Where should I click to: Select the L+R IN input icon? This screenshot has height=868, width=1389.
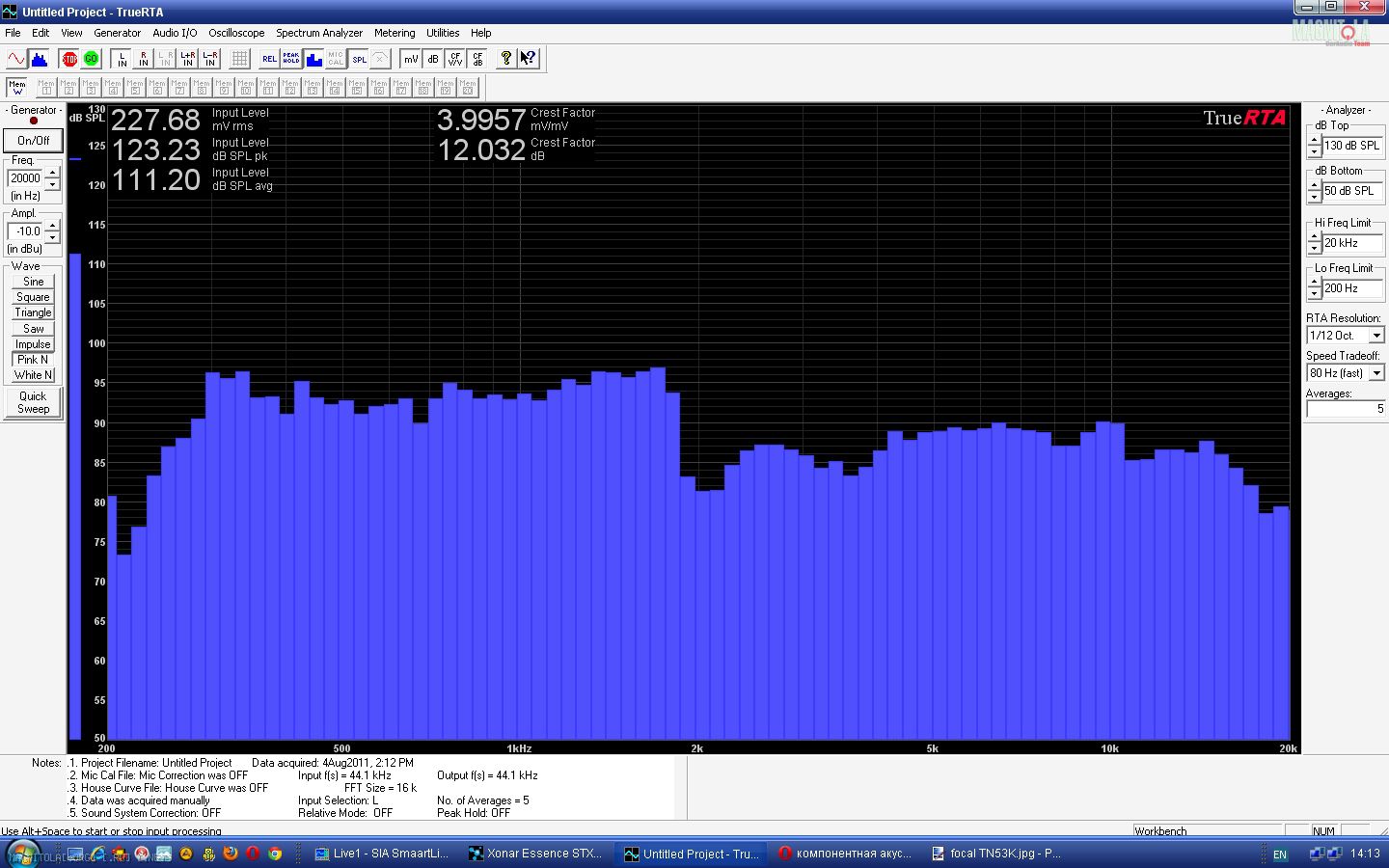point(187,59)
